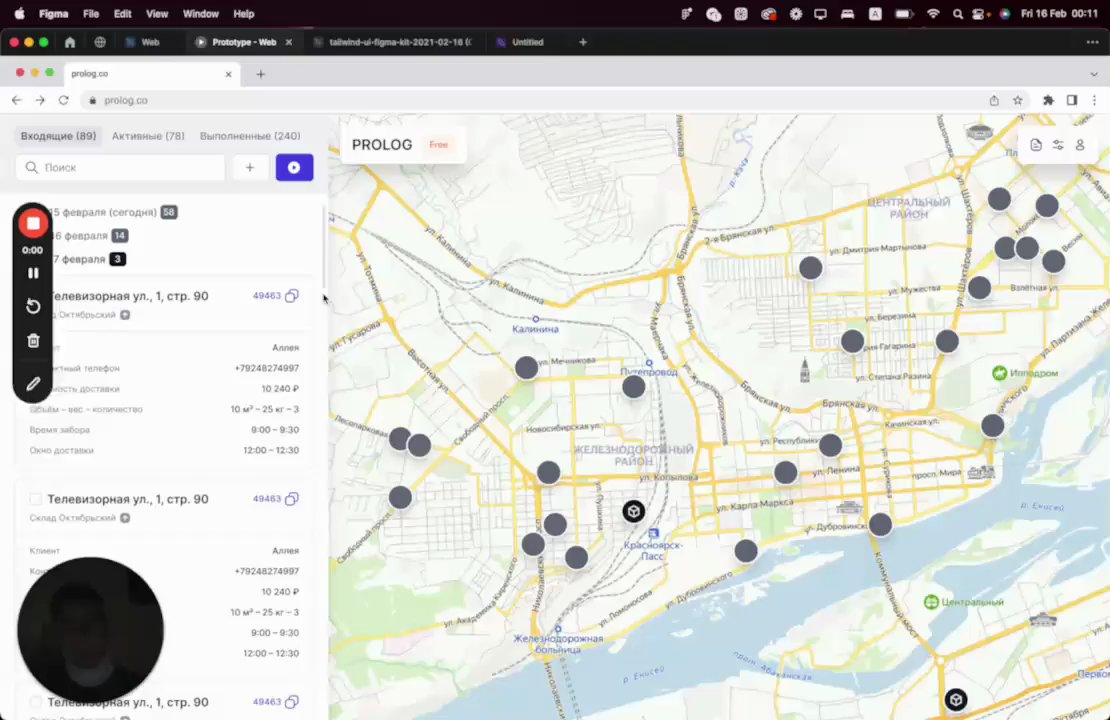Copy order 49463 in first card
Image resolution: width=1110 pixels, height=720 pixels.
pos(292,296)
